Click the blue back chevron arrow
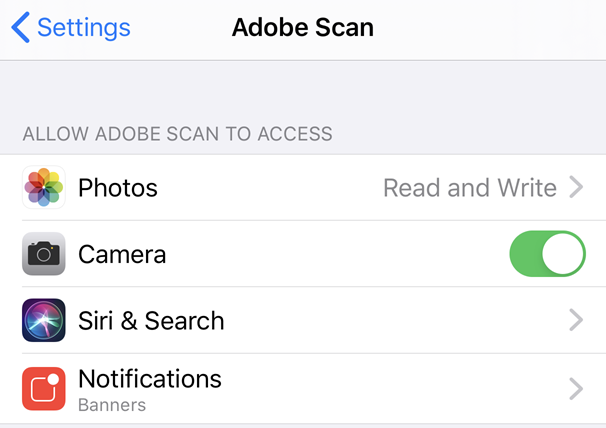The width and height of the screenshot is (606, 428). [x=21, y=27]
